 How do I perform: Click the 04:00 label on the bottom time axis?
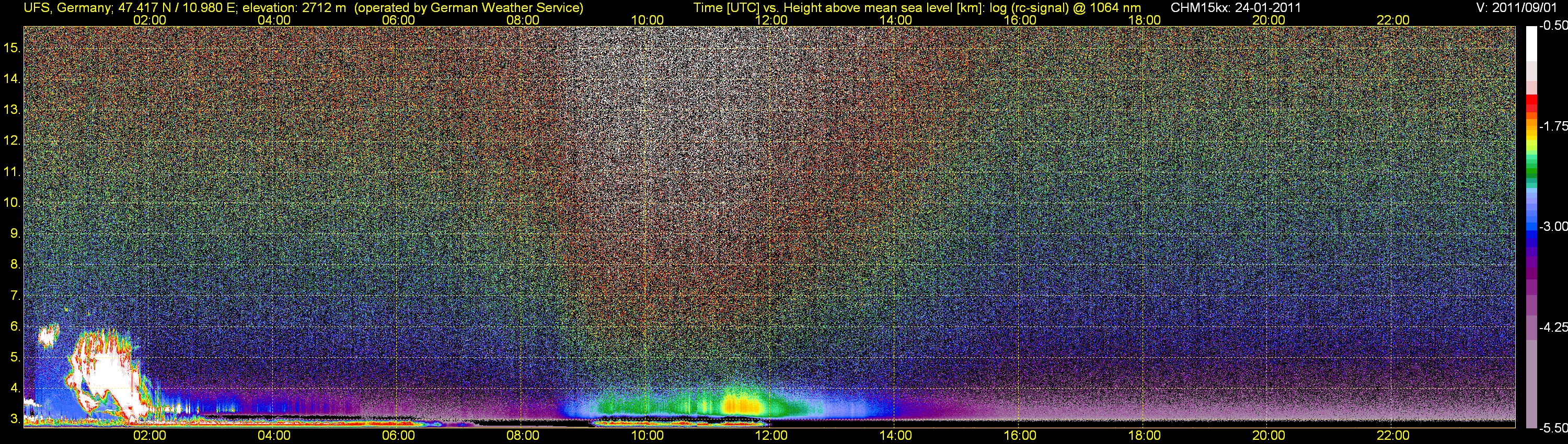point(274,436)
